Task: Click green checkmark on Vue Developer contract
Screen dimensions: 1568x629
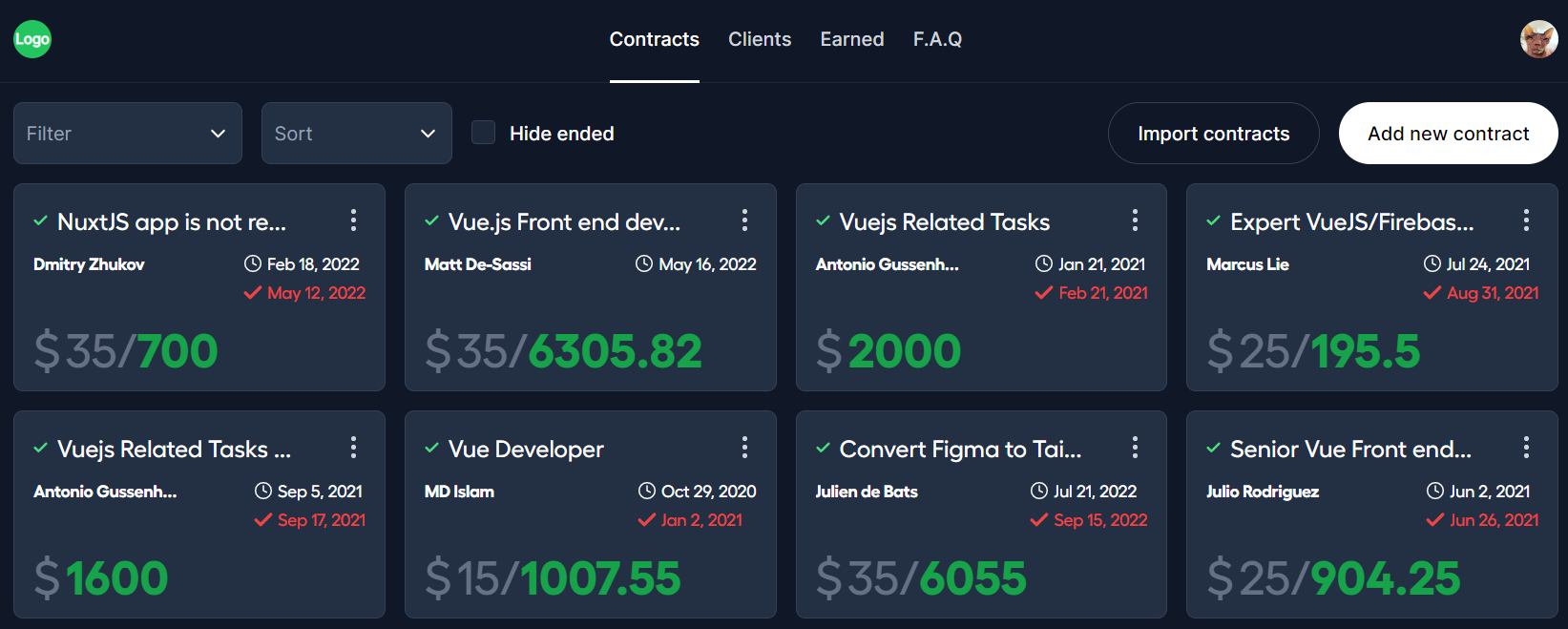Action: coord(431,449)
